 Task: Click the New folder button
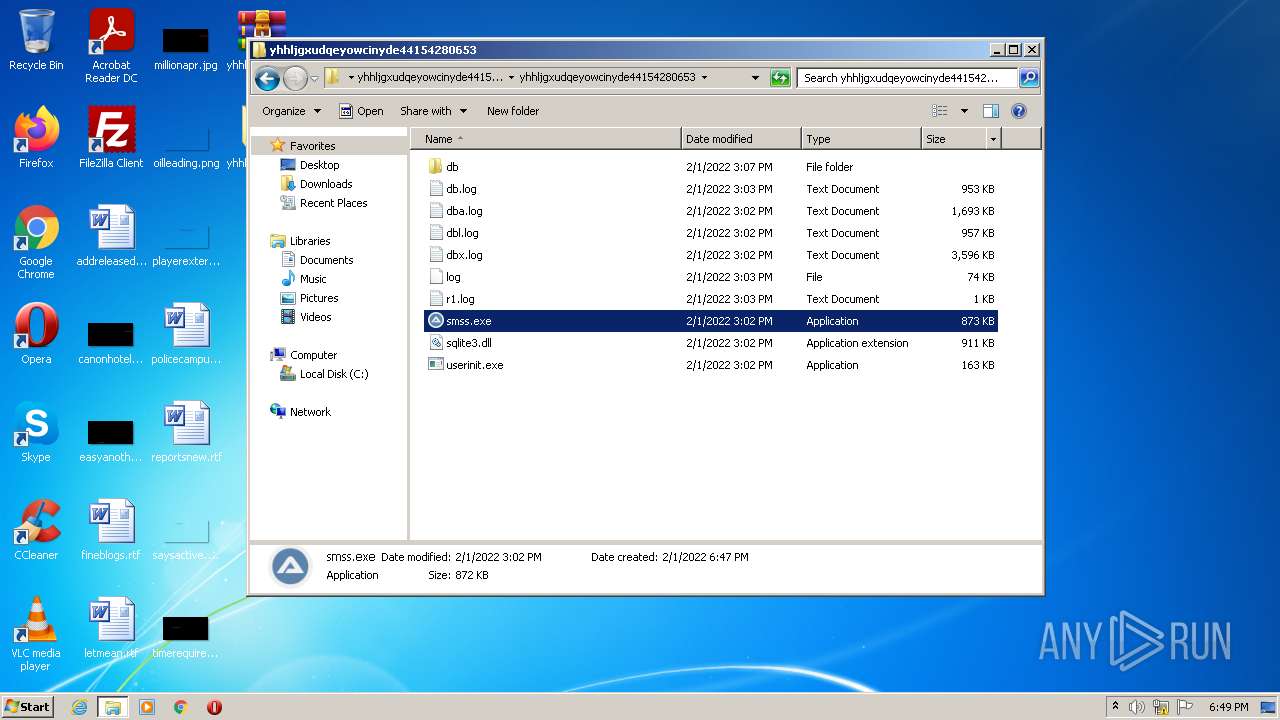pos(513,111)
